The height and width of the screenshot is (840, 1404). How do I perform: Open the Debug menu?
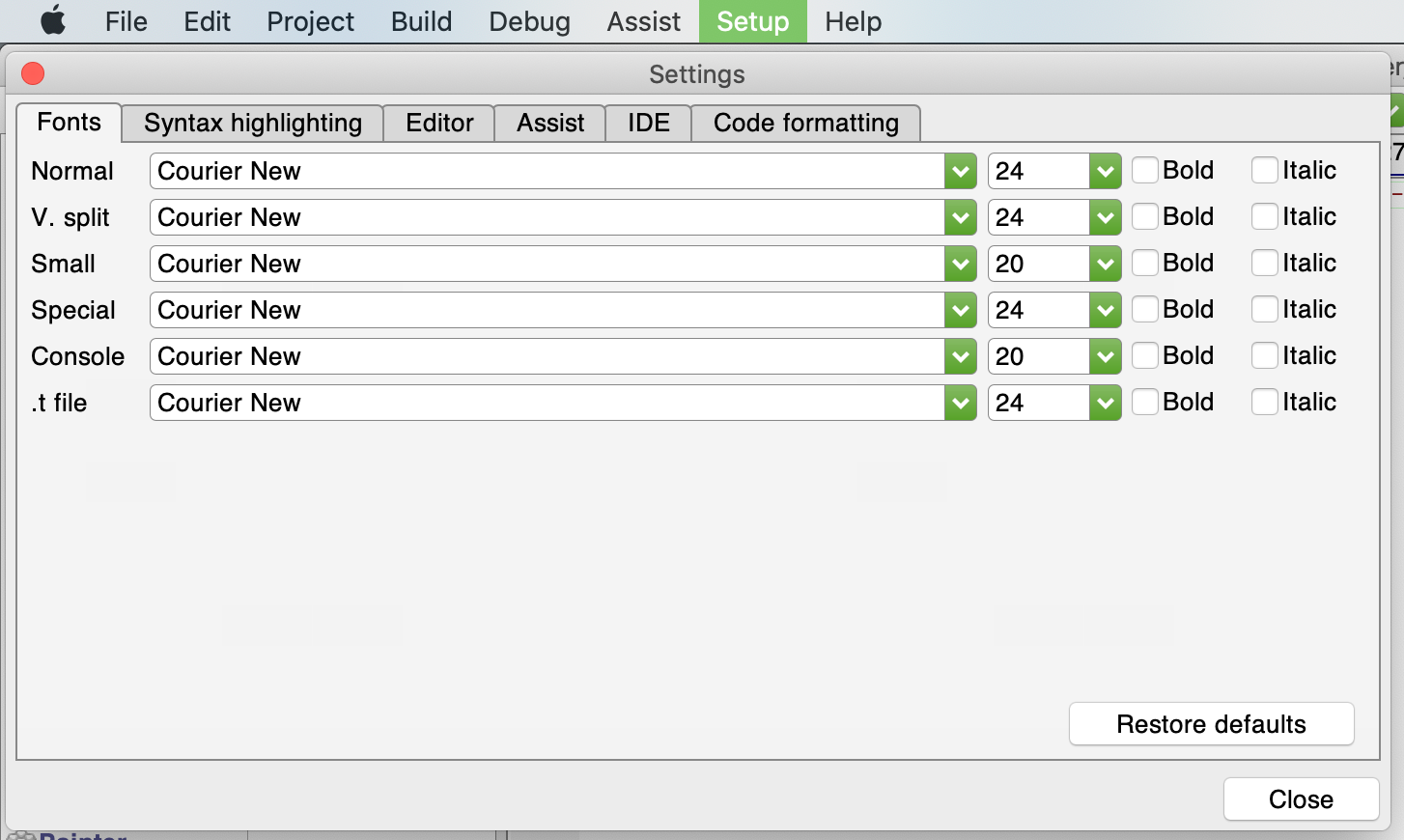pos(529,21)
